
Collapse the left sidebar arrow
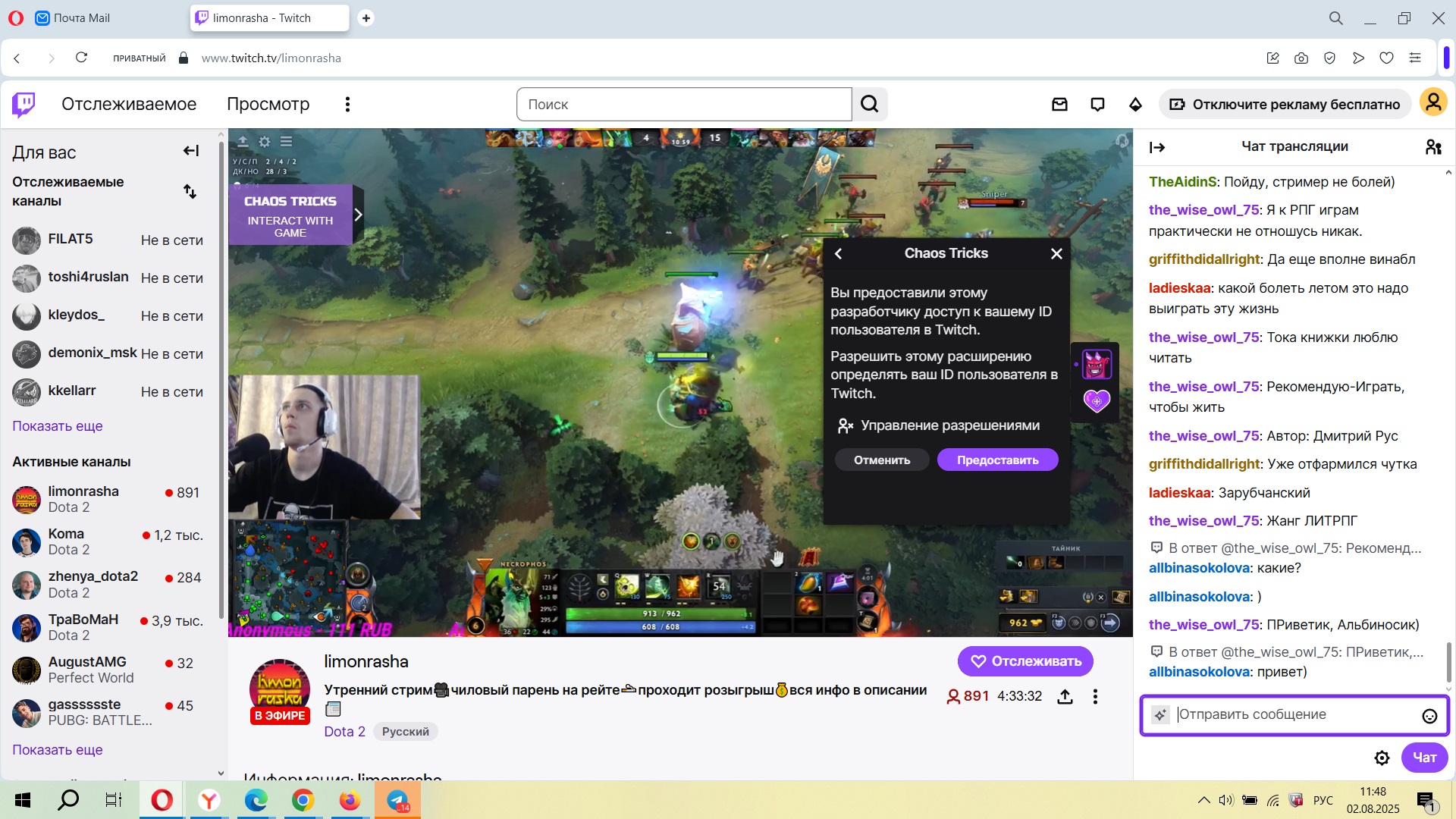pyautogui.click(x=191, y=151)
